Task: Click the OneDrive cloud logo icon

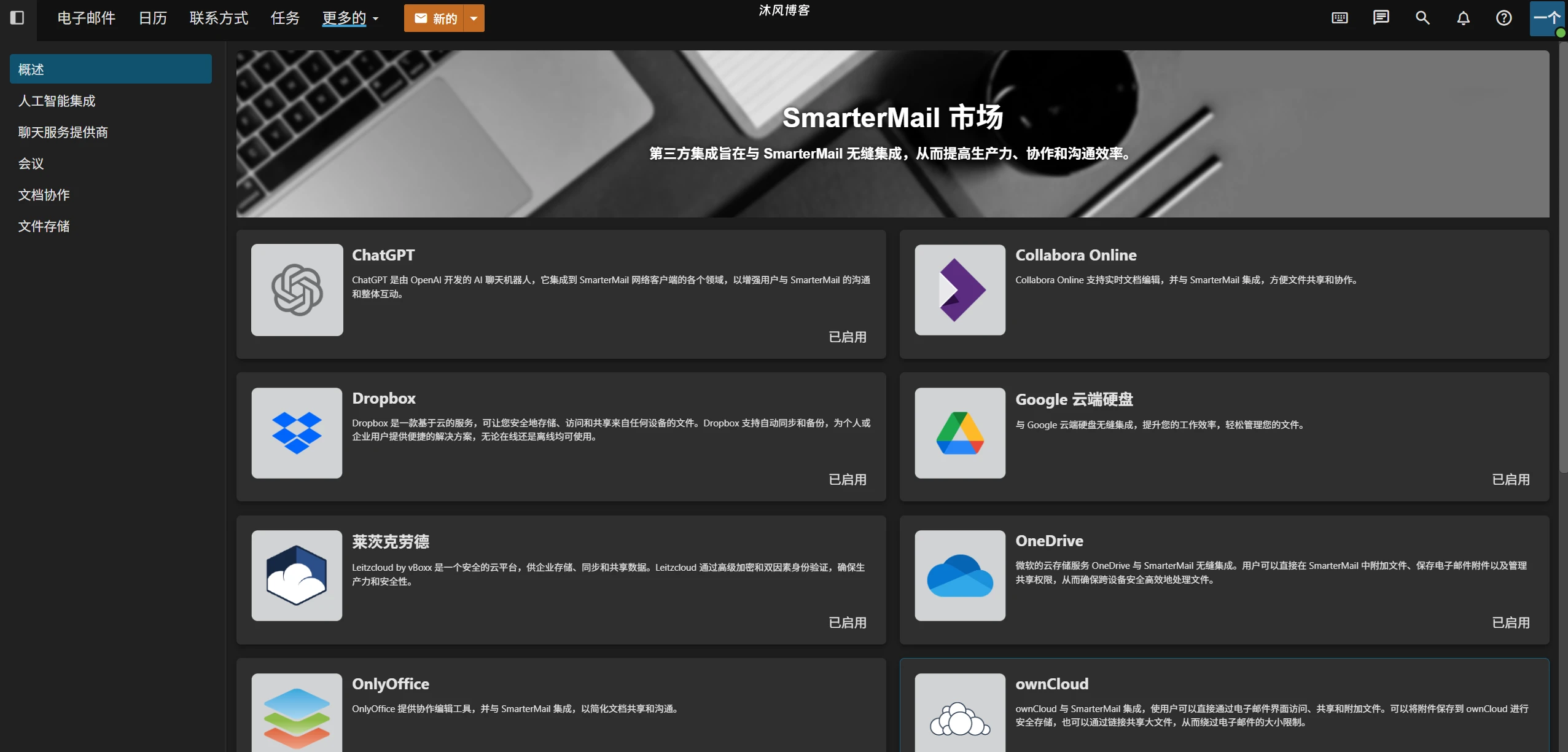Action: 960,575
